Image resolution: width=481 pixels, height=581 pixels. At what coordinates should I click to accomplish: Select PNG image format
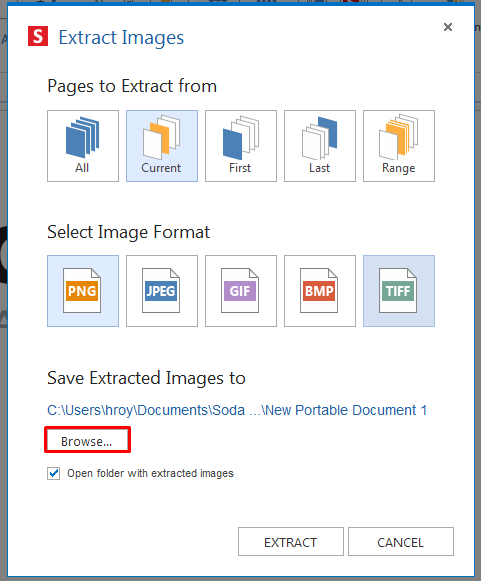click(x=83, y=291)
